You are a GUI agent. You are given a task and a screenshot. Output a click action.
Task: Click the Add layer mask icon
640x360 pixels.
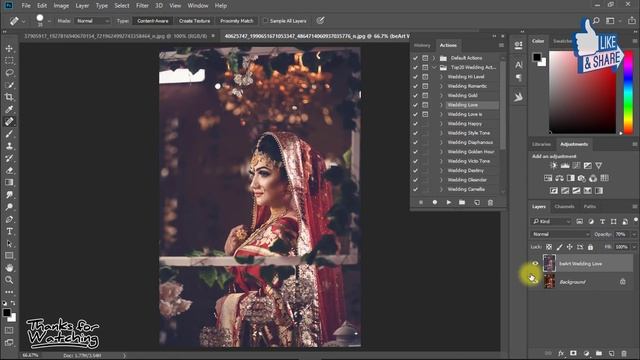coord(573,353)
